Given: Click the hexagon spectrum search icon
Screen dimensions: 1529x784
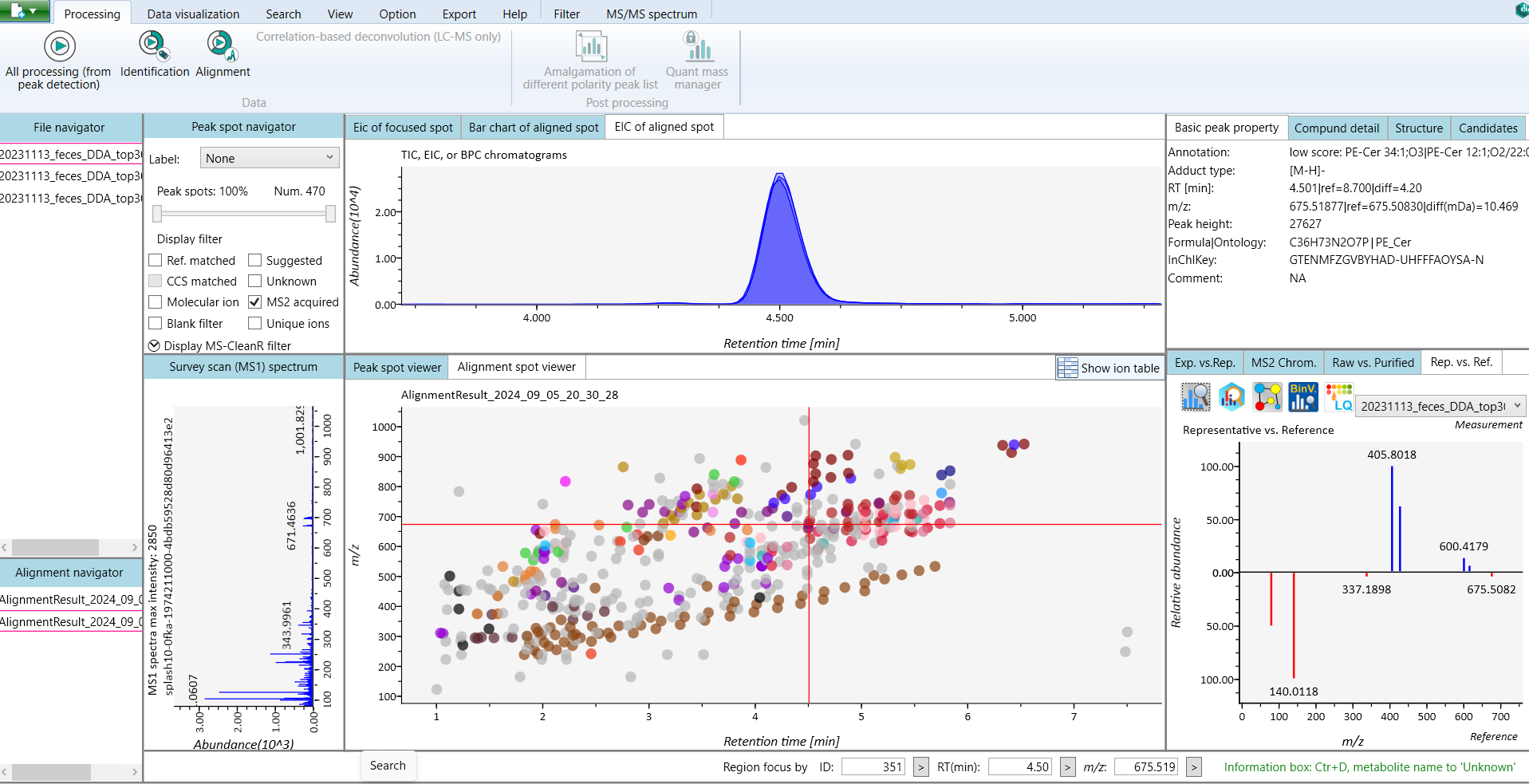Looking at the screenshot, I should pyautogui.click(x=1231, y=397).
